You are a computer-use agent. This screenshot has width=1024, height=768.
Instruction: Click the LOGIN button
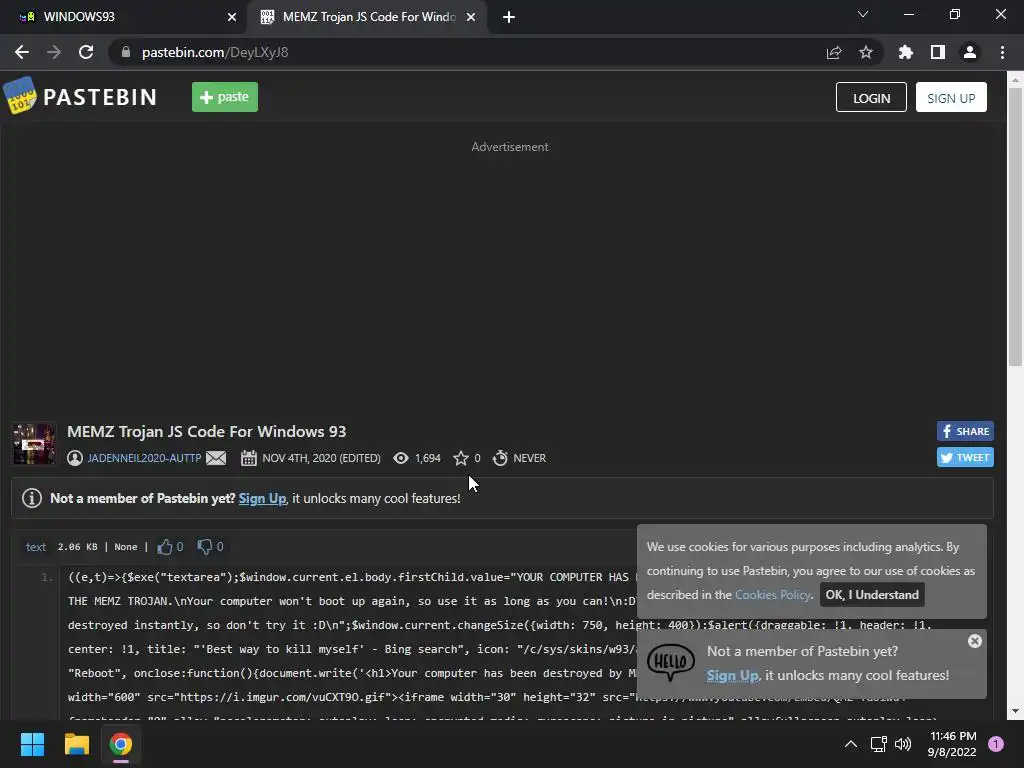[x=871, y=97]
